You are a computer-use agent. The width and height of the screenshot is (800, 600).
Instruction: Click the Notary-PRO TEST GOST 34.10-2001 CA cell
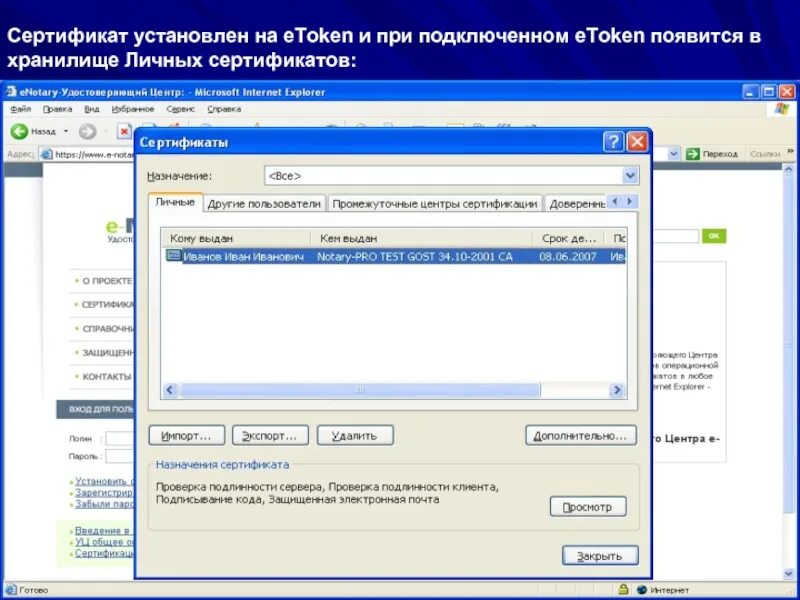click(415, 257)
